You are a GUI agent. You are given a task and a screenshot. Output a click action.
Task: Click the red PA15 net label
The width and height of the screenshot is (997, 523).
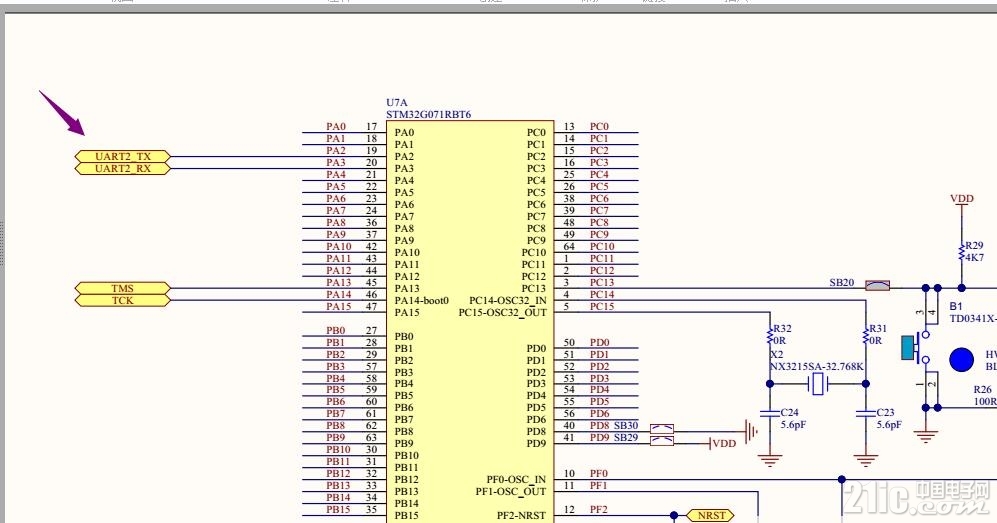[x=338, y=306]
